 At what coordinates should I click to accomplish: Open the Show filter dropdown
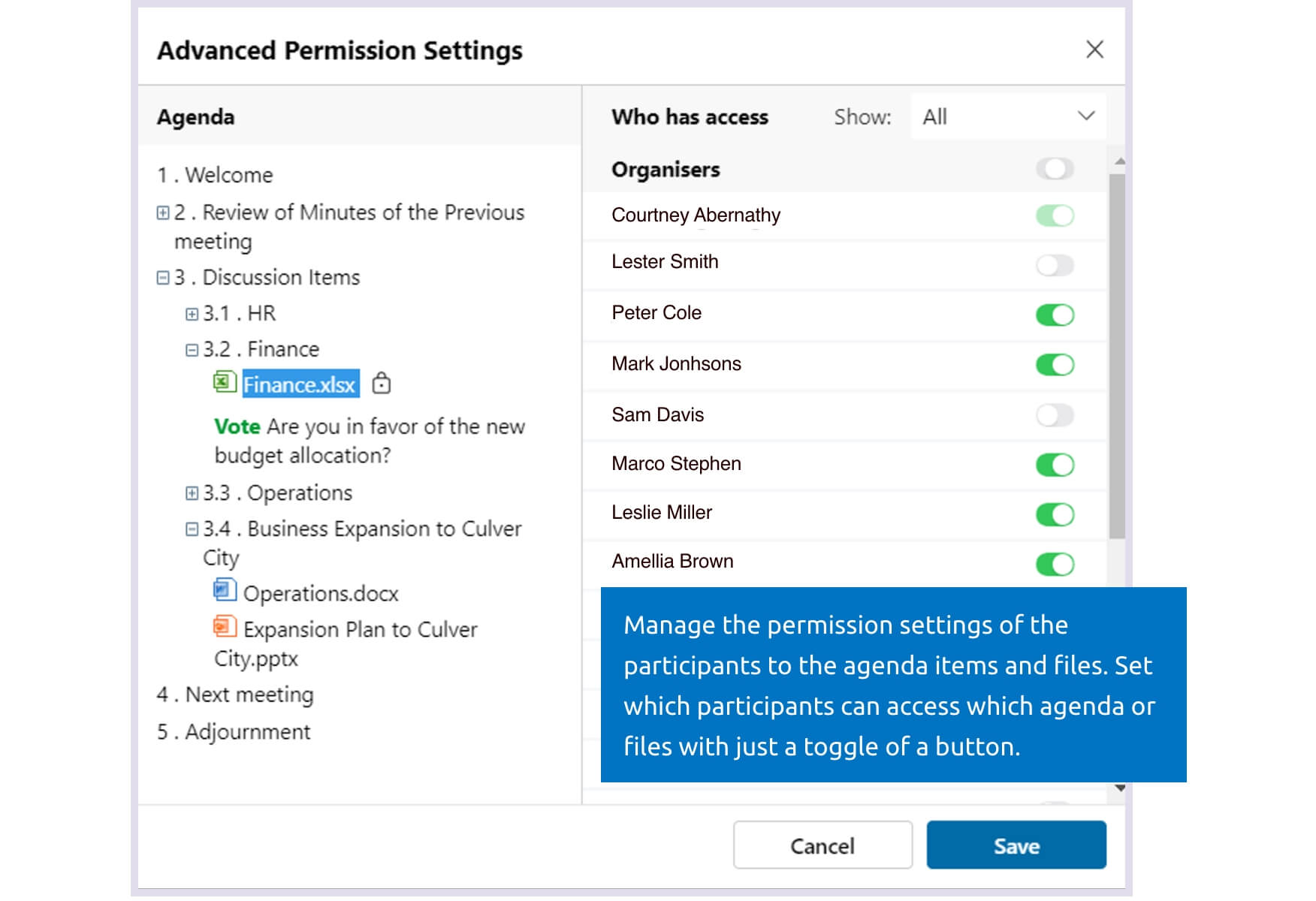[x=1007, y=116]
